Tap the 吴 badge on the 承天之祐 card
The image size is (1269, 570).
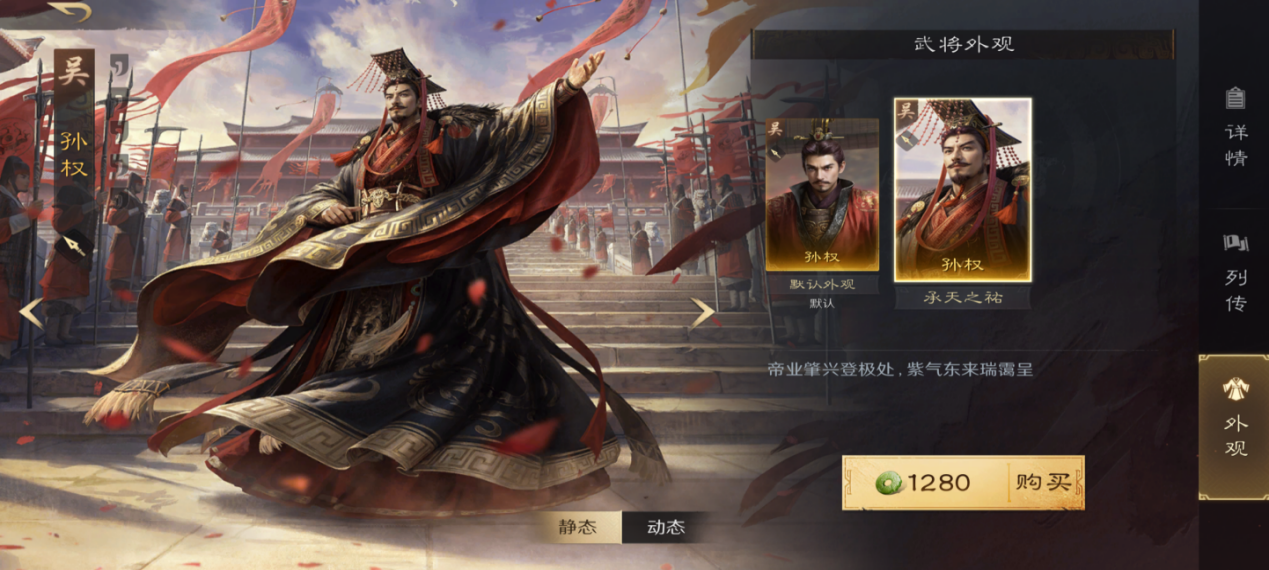point(906,111)
